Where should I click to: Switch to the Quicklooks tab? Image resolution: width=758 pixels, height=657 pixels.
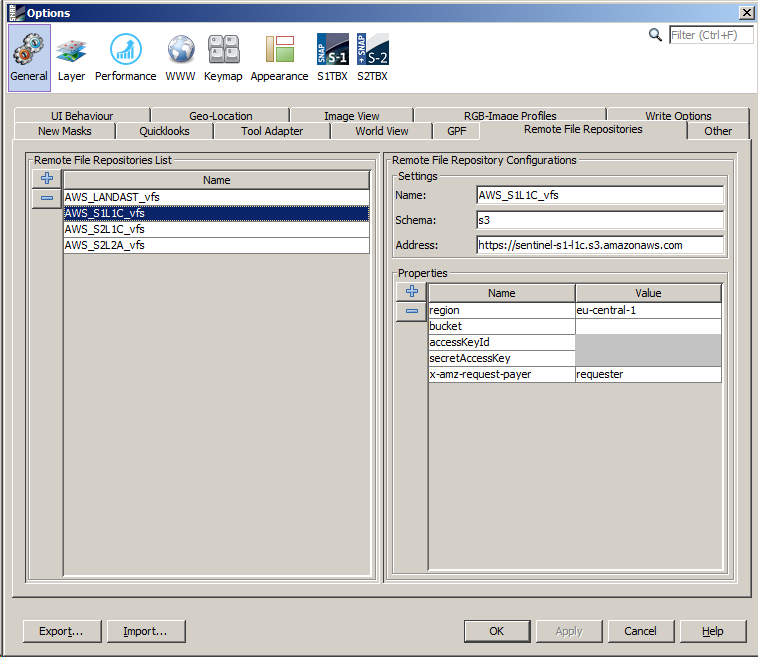(164, 131)
